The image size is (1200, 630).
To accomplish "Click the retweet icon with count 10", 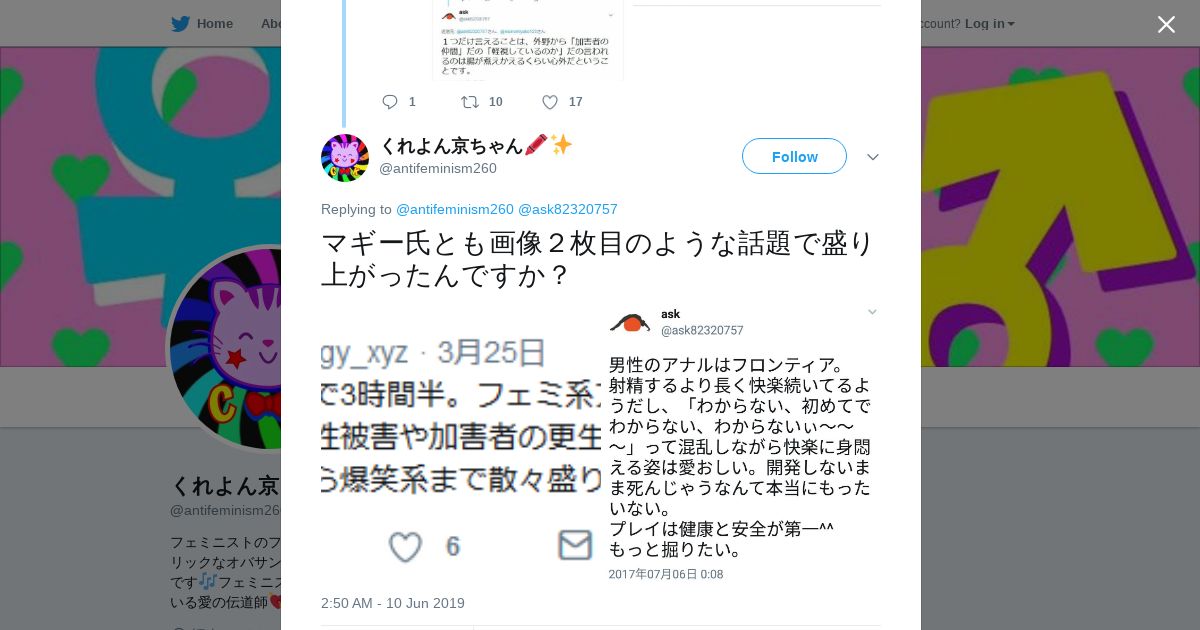I will pos(469,102).
